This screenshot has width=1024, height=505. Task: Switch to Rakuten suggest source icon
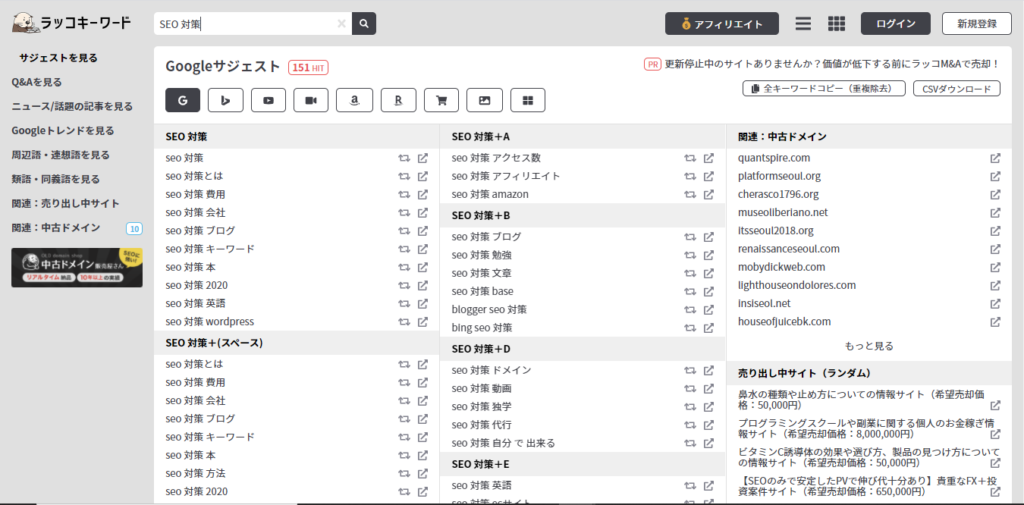click(398, 100)
